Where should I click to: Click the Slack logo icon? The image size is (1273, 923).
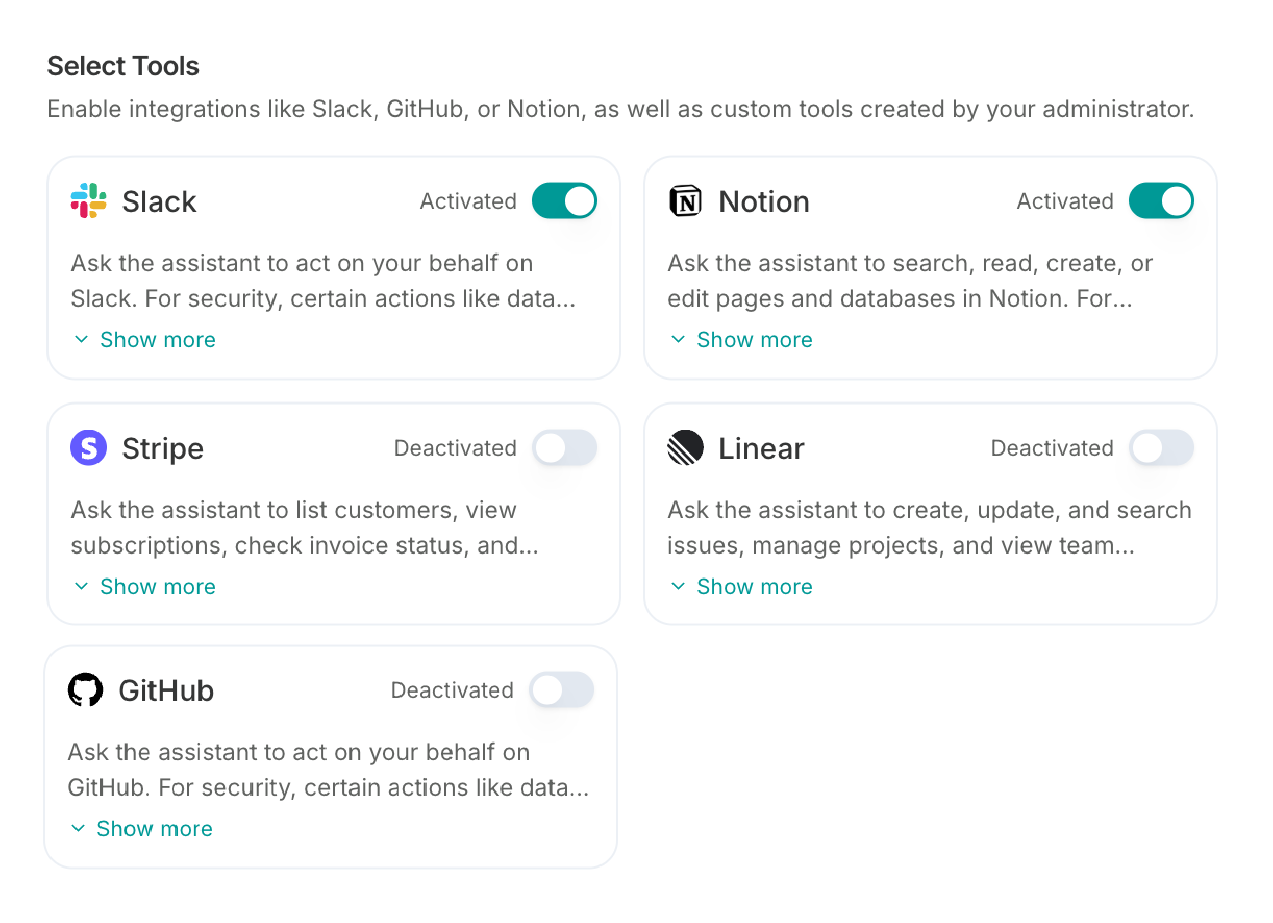tap(88, 201)
